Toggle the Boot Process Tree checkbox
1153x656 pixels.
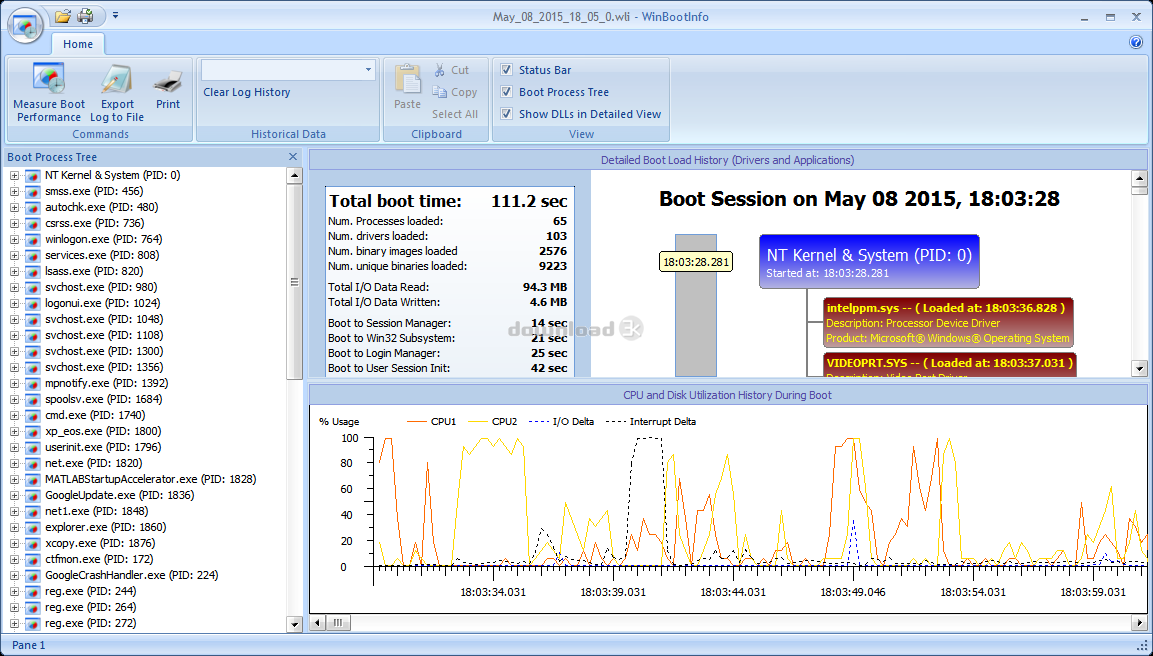(507, 92)
